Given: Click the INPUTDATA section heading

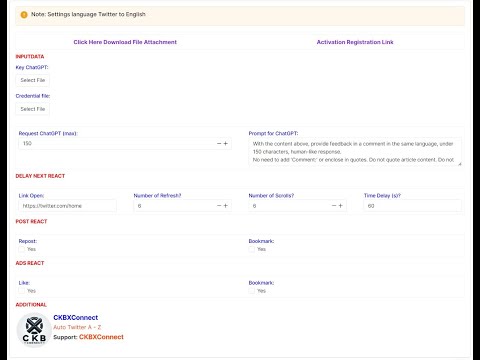Looking at the screenshot, I should pyautogui.click(x=30, y=56).
